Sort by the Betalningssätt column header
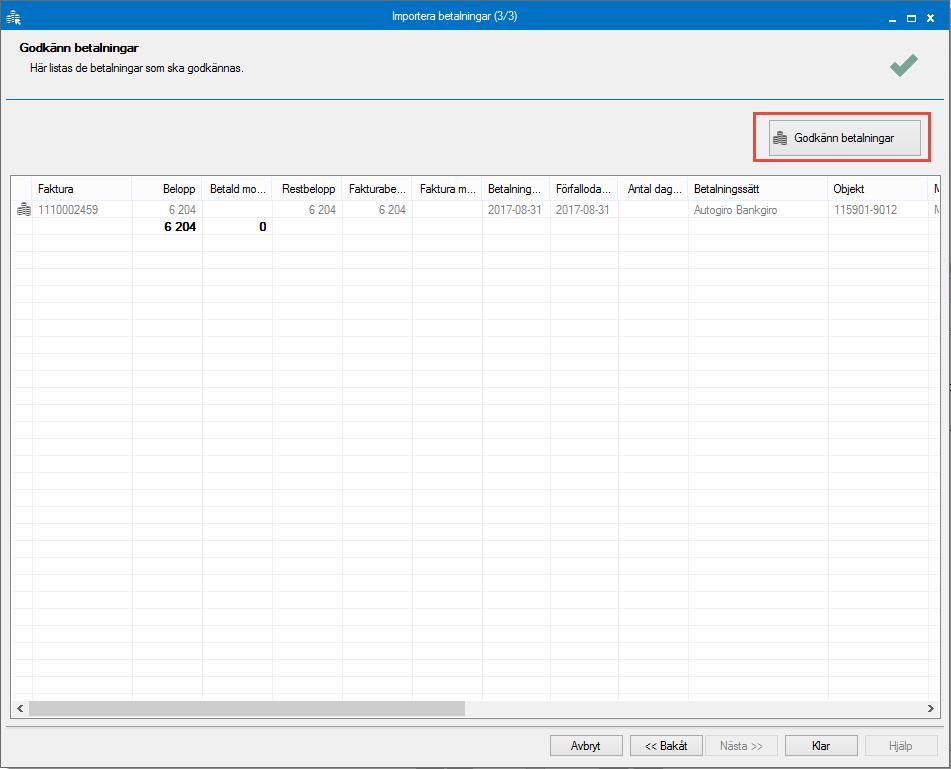 (x=758, y=189)
